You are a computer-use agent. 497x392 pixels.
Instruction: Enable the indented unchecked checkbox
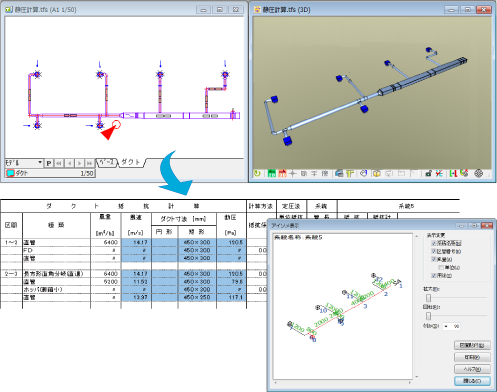pos(441,267)
